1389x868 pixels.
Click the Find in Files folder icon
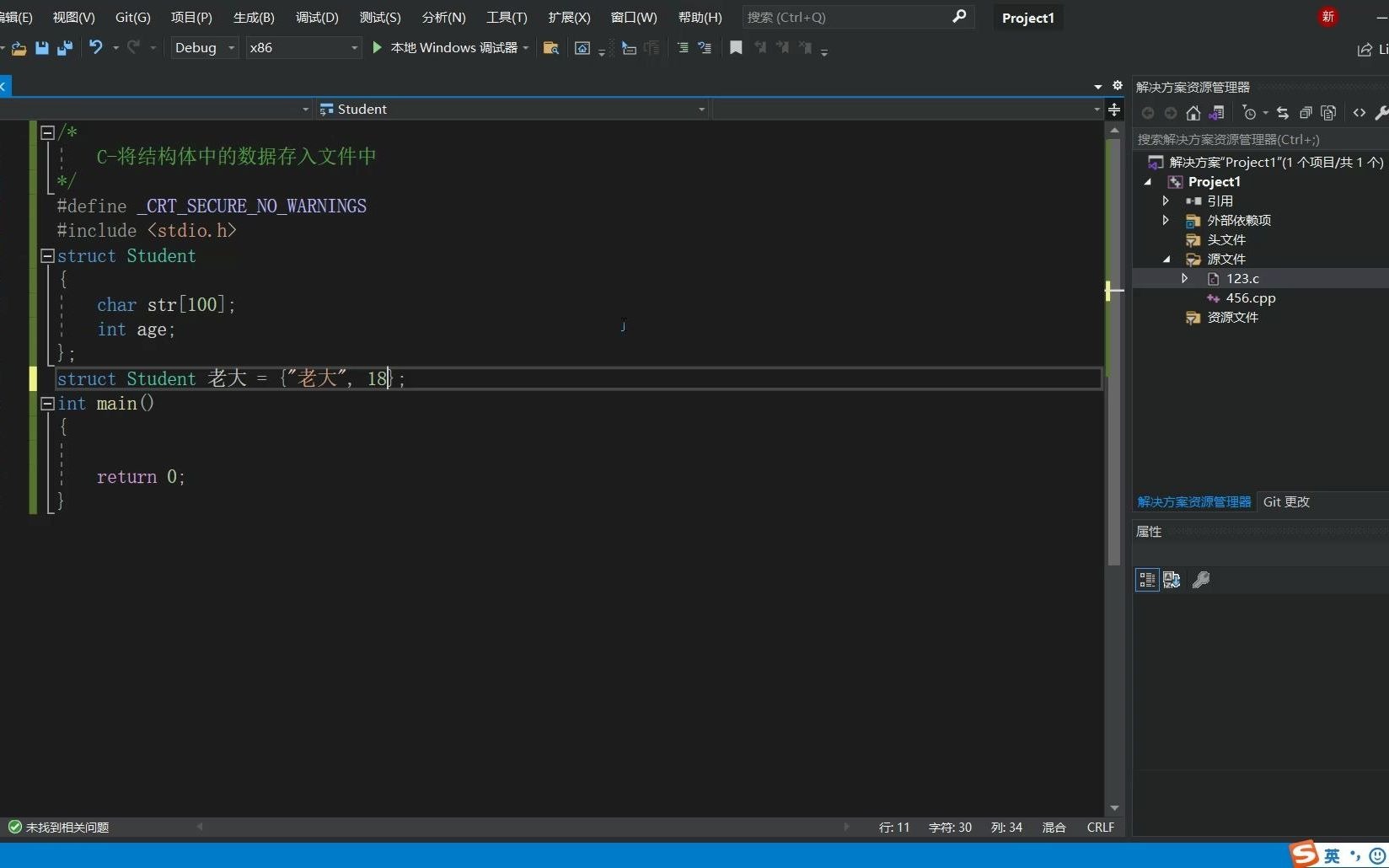551,48
